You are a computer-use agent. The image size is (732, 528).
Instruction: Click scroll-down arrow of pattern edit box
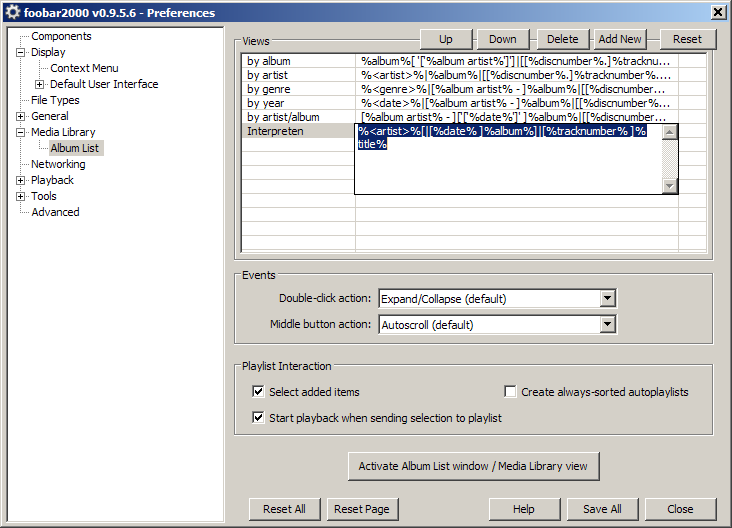(x=669, y=186)
